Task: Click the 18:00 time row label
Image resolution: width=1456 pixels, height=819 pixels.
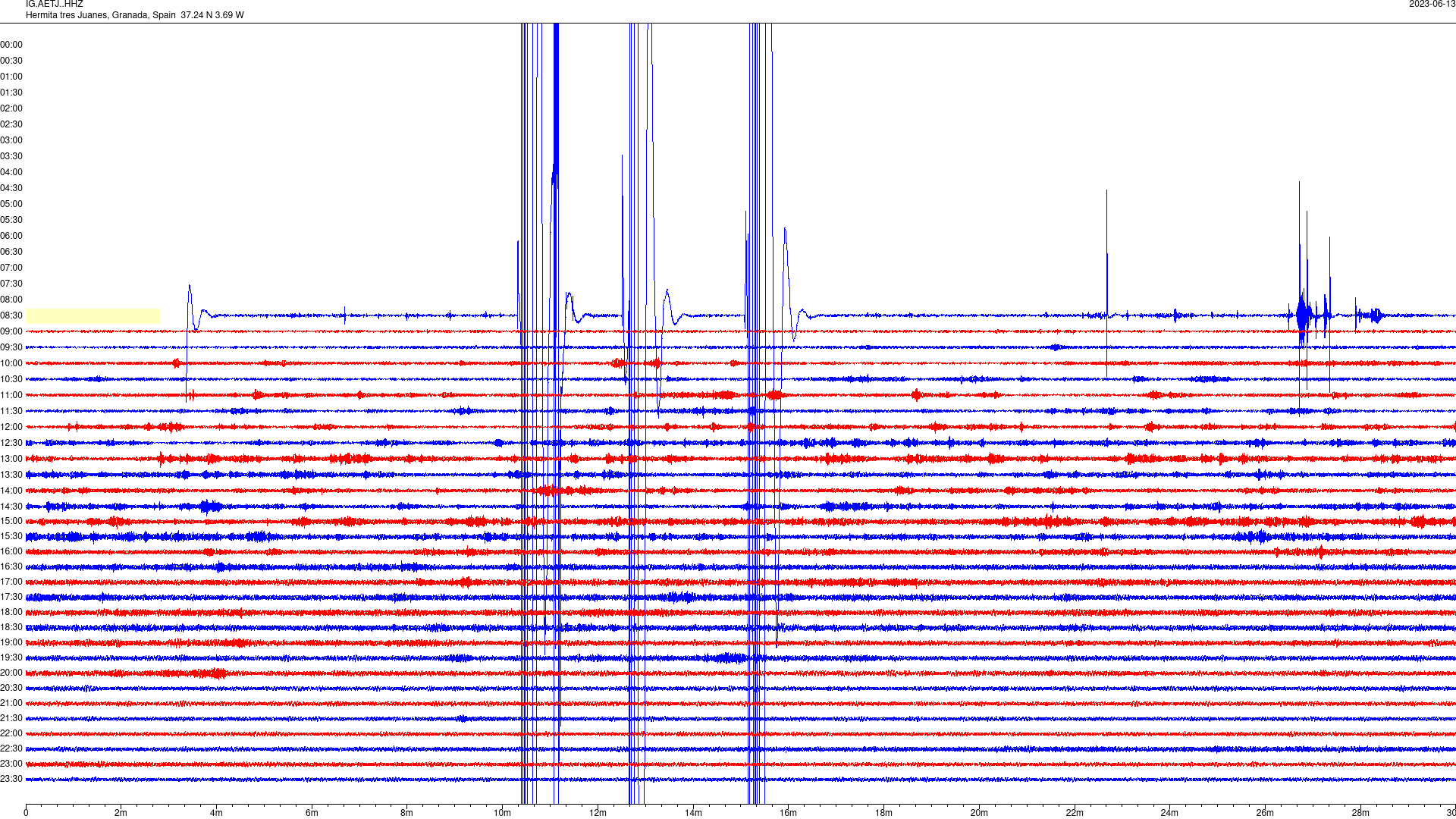Action: click(11, 612)
